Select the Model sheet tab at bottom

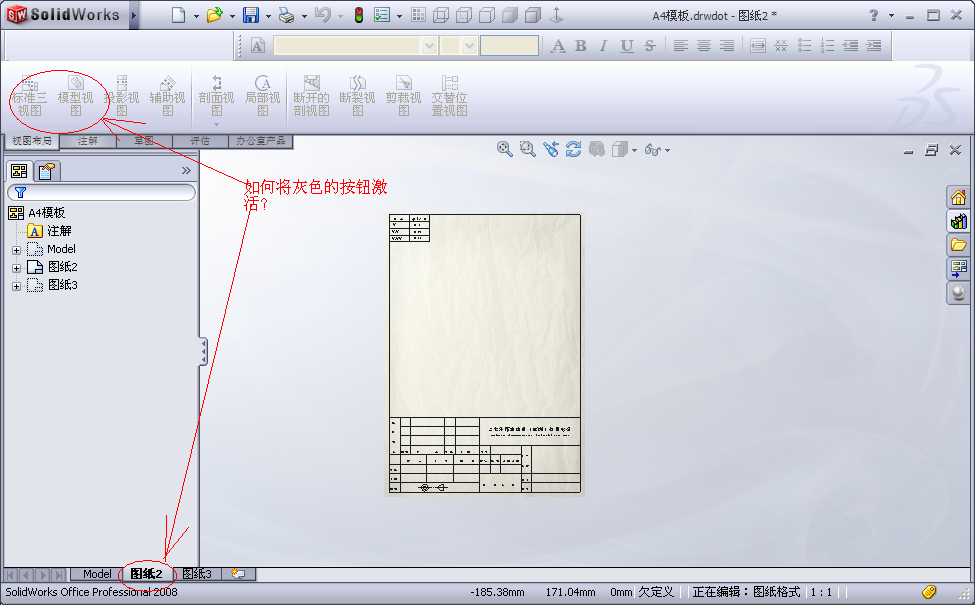tap(98, 574)
